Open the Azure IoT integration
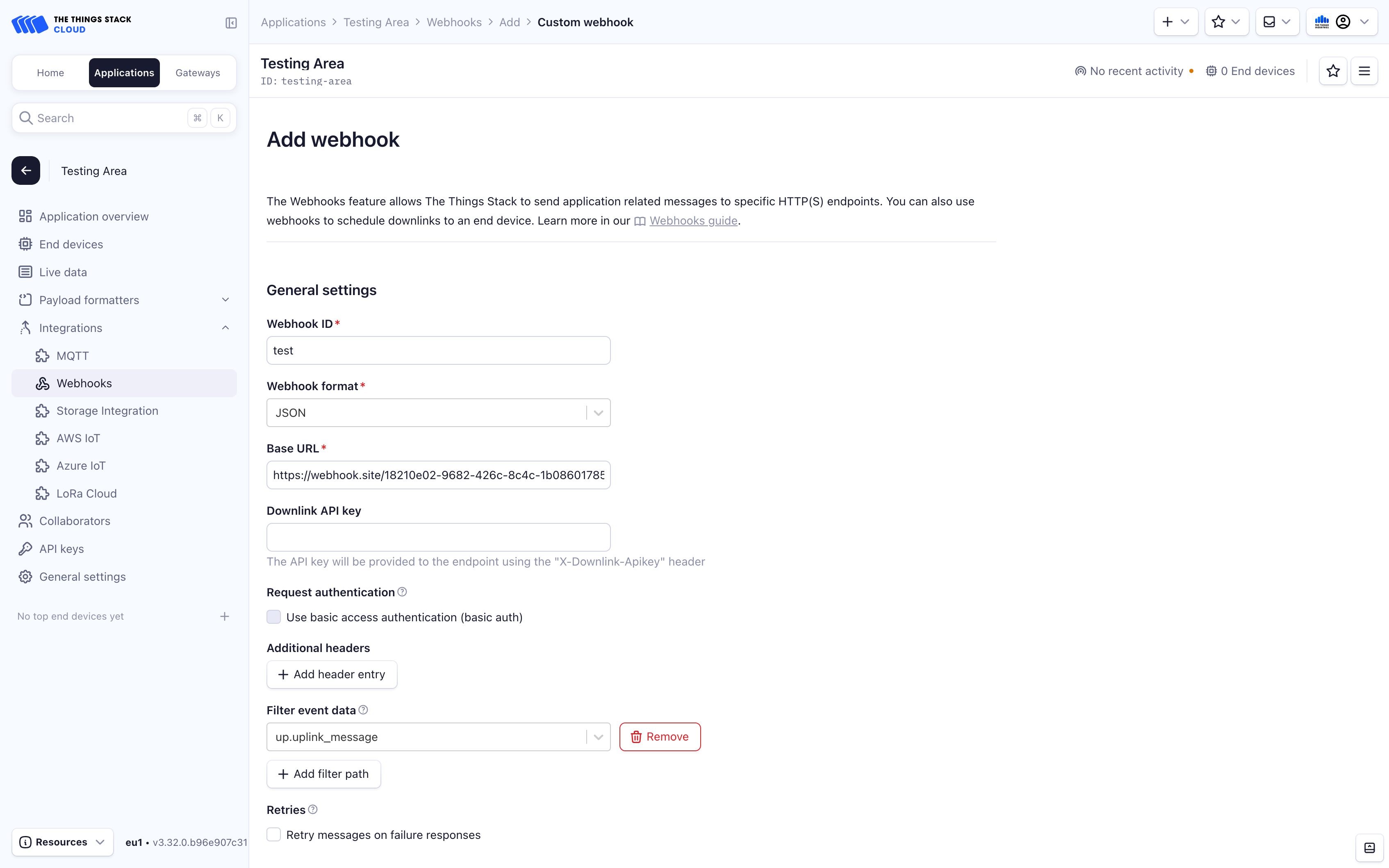1389x868 pixels. pyautogui.click(x=80, y=465)
